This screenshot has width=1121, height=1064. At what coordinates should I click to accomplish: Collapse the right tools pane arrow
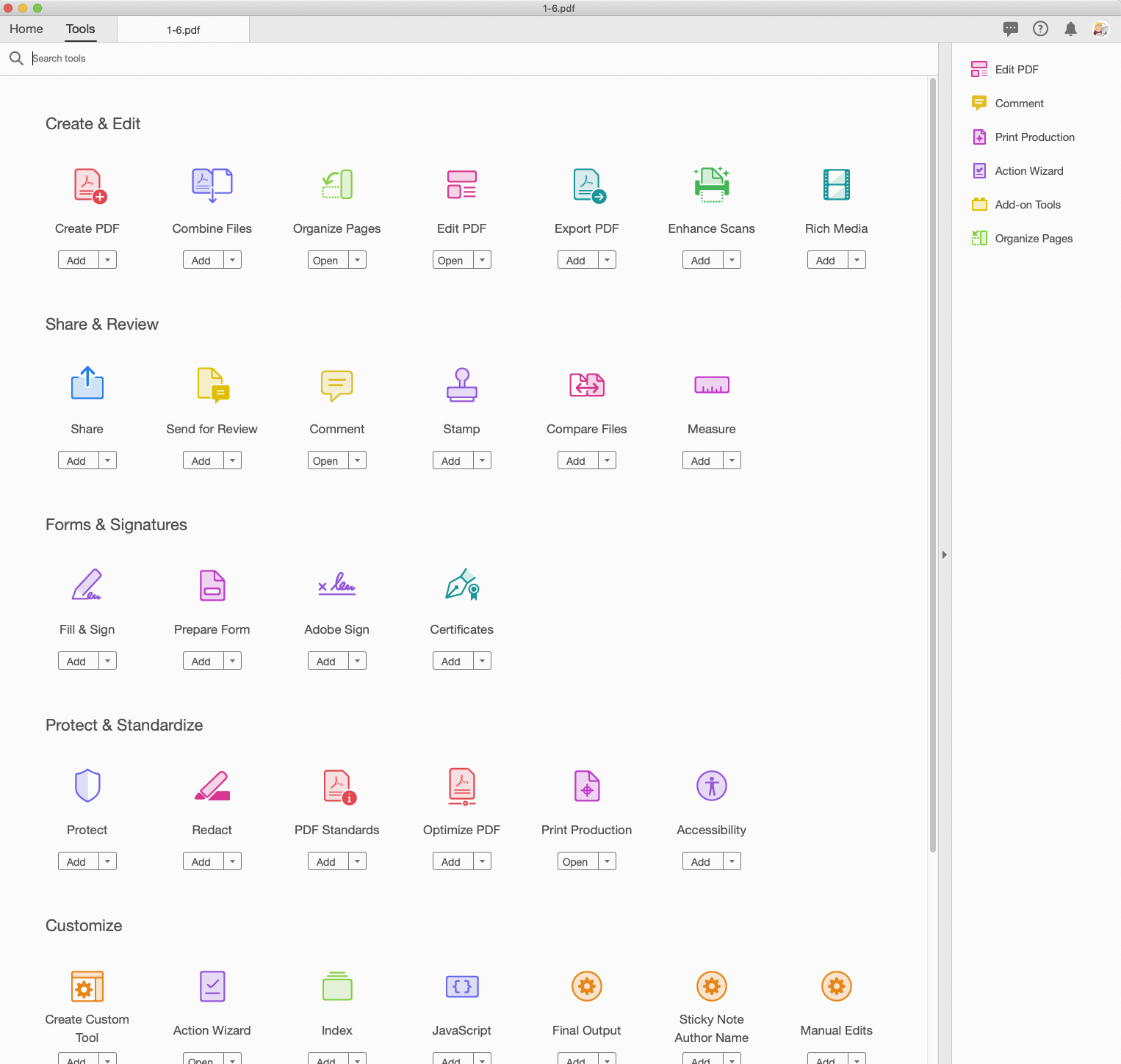pyautogui.click(x=945, y=554)
